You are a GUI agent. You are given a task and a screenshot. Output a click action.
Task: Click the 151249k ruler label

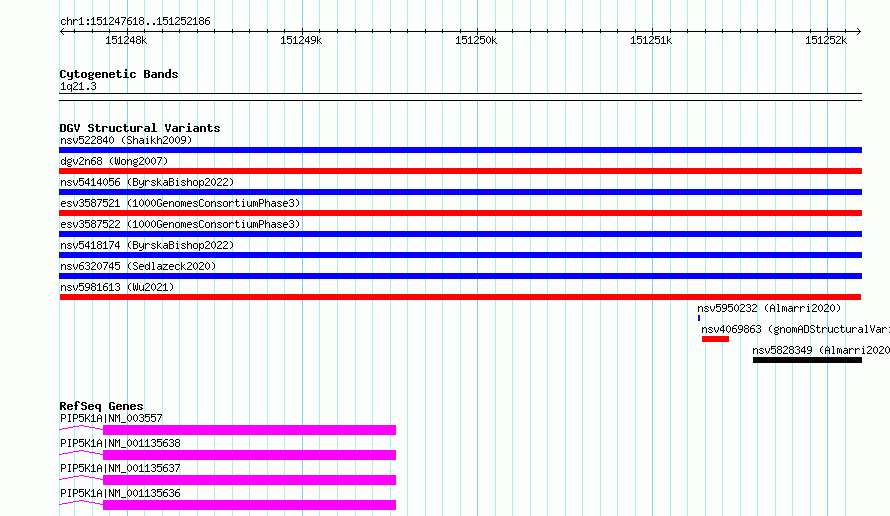pos(301,40)
